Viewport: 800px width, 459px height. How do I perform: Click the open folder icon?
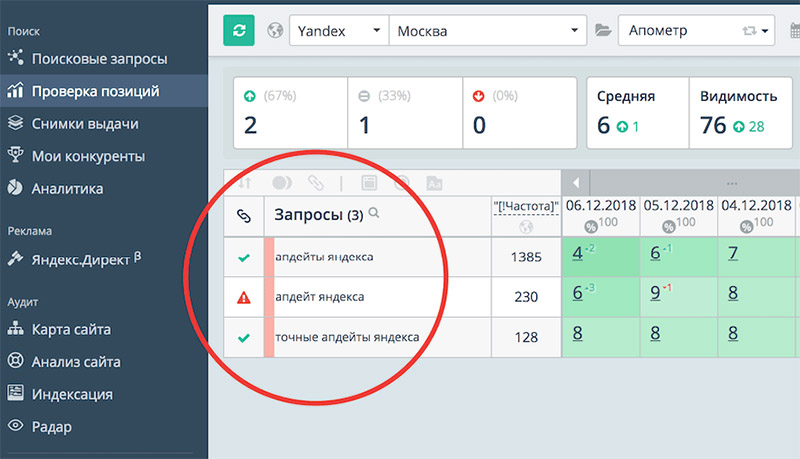[603, 31]
